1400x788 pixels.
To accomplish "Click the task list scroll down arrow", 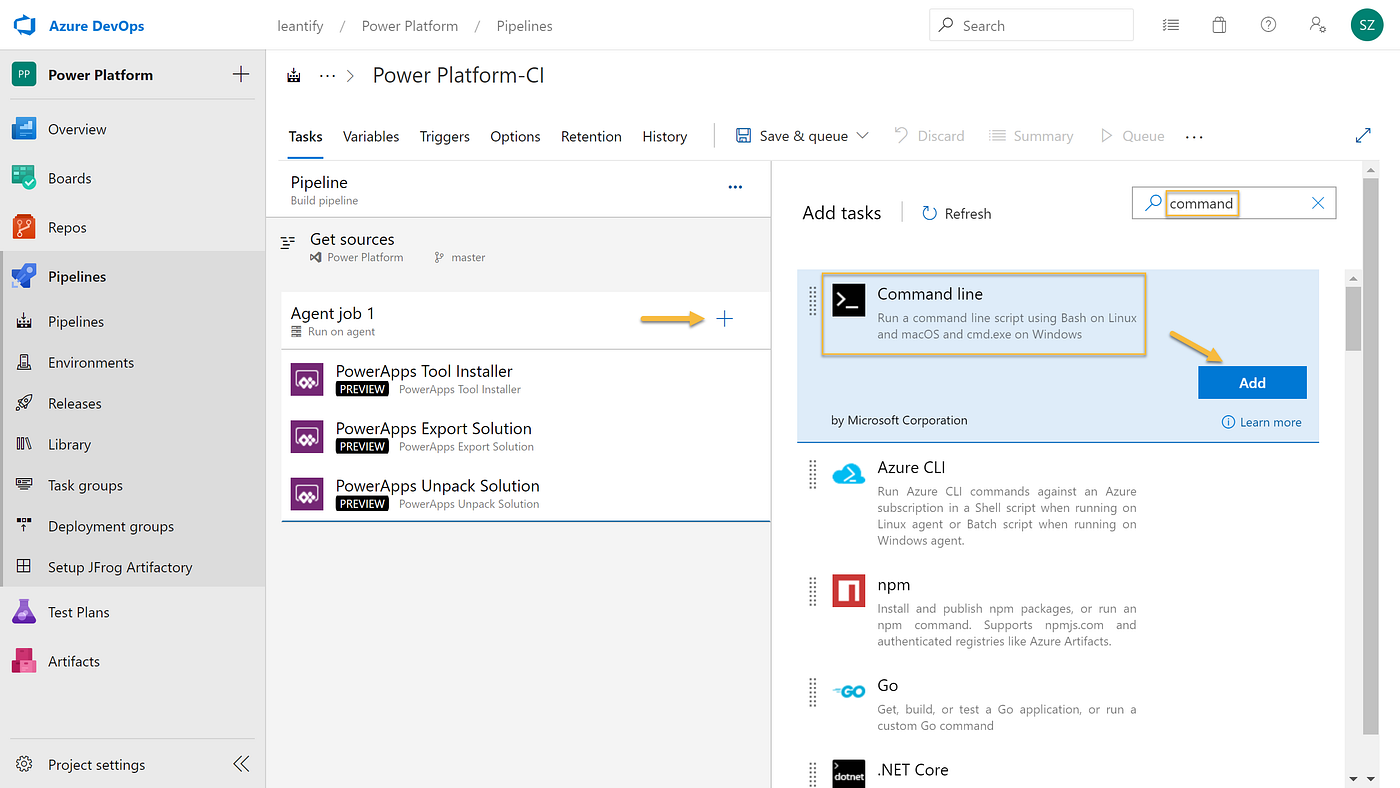I will pyautogui.click(x=1354, y=778).
